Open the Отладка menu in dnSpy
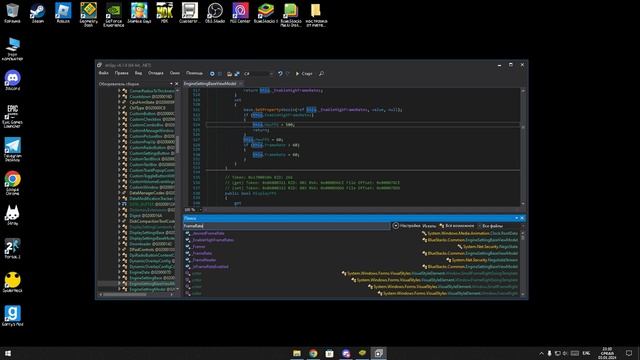The width and height of the screenshot is (640, 360). coord(156,73)
